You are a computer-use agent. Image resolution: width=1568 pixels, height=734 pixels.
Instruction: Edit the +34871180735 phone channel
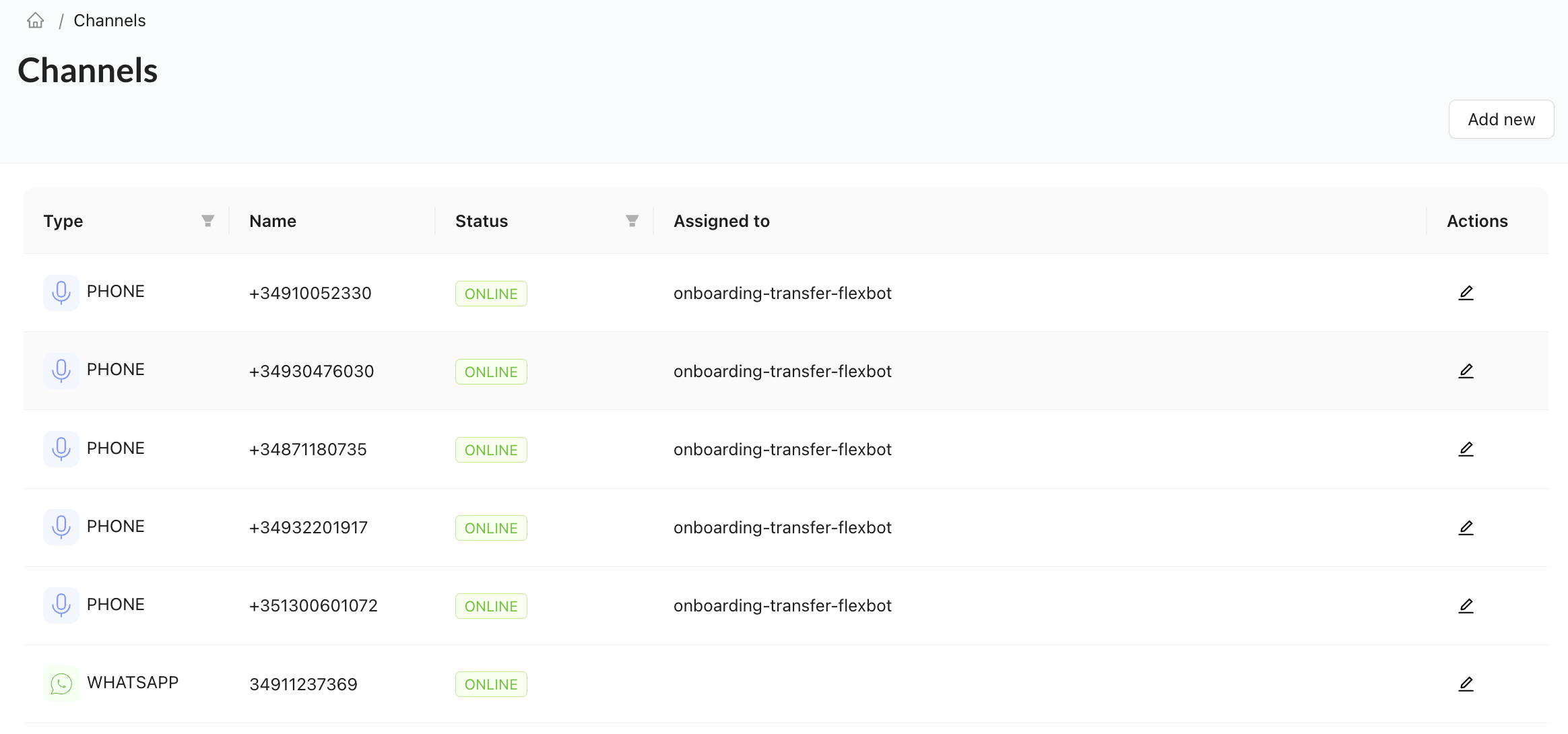point(1466,449)
